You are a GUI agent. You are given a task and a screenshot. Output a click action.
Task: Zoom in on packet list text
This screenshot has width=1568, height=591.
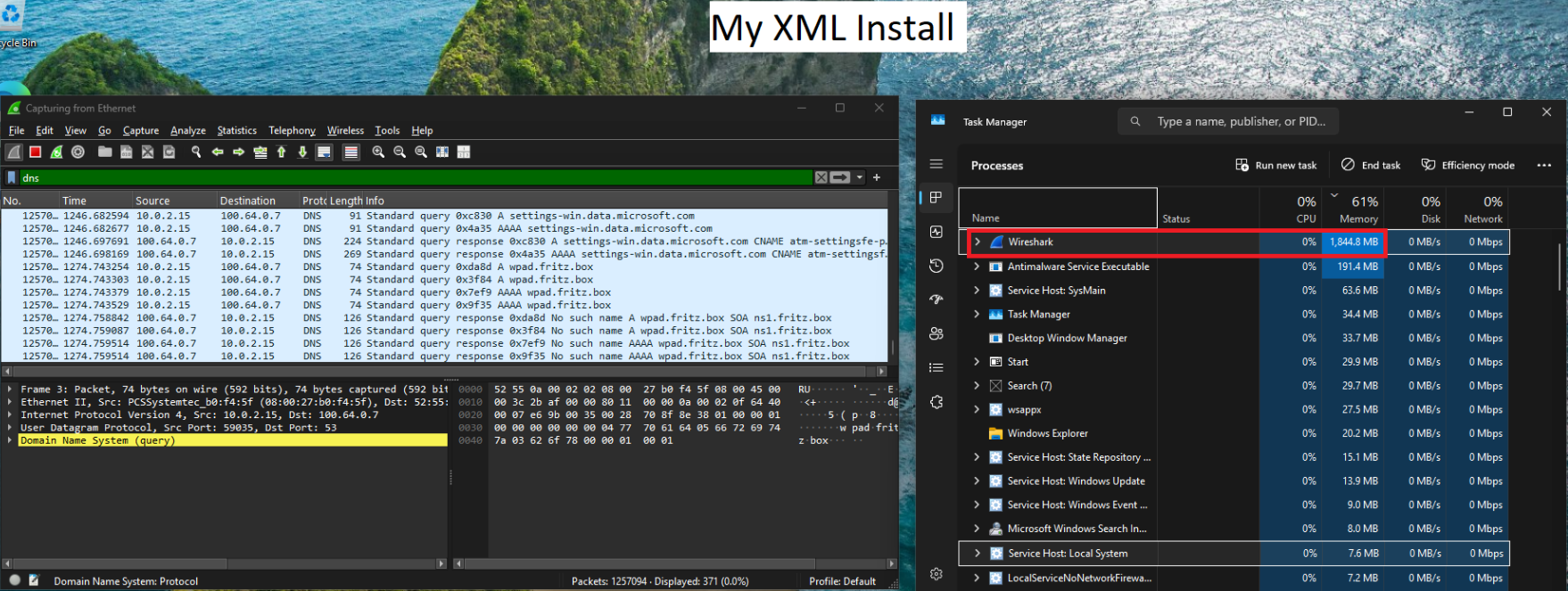pyautogui.click(x=378, y=152)
